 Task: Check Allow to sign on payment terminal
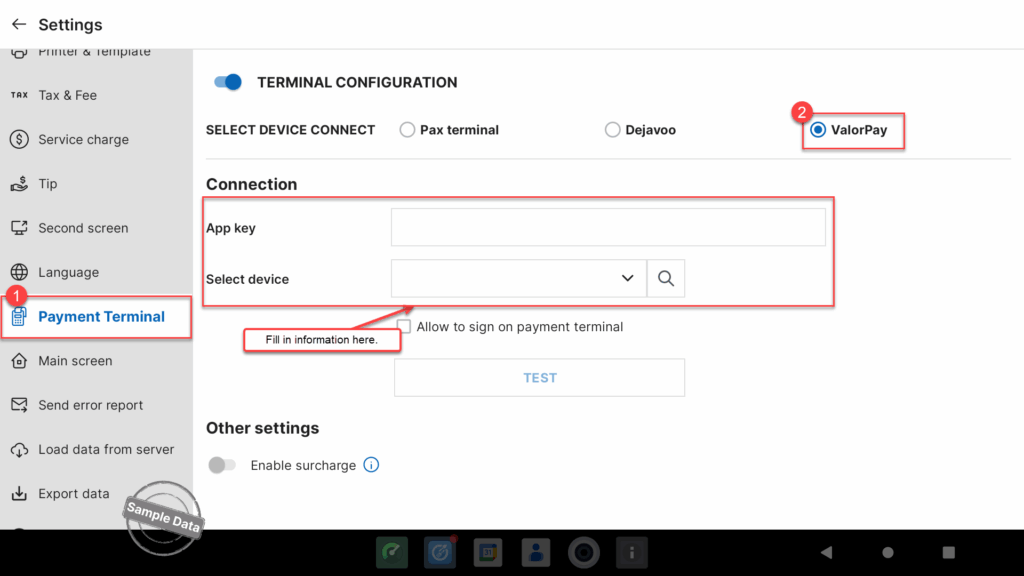(405, 327)
